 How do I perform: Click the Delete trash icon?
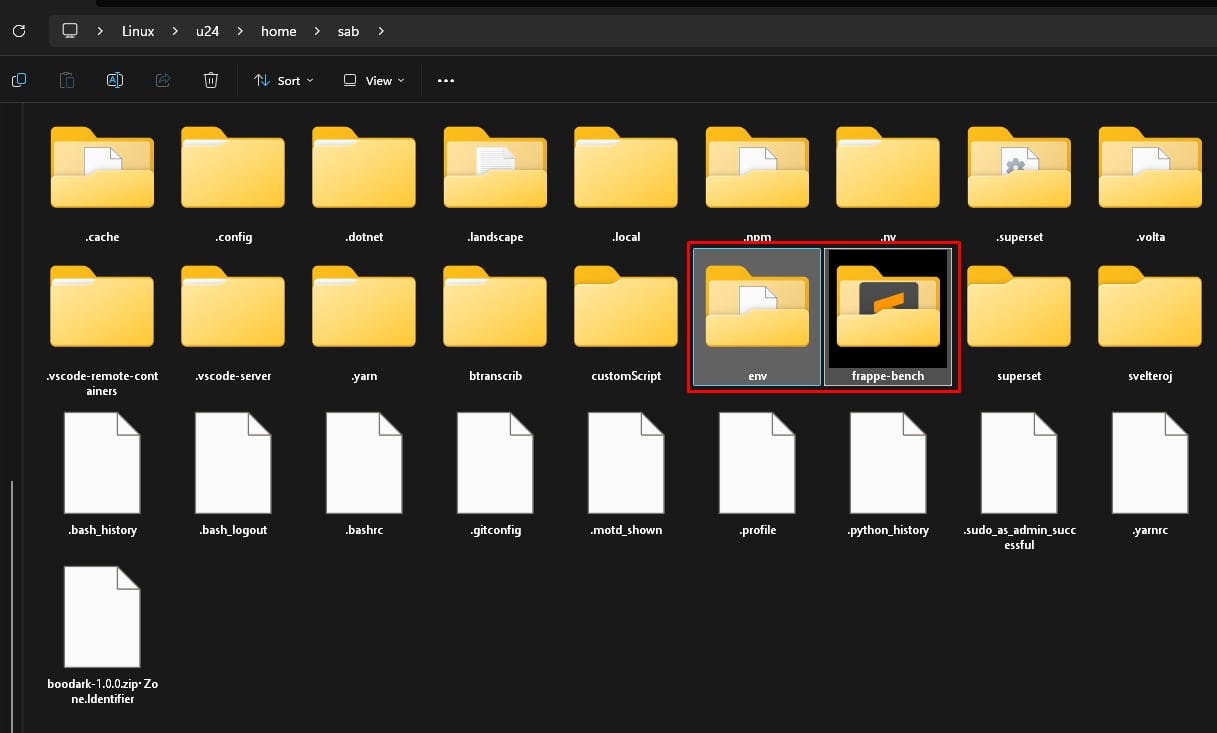(210, 80)
